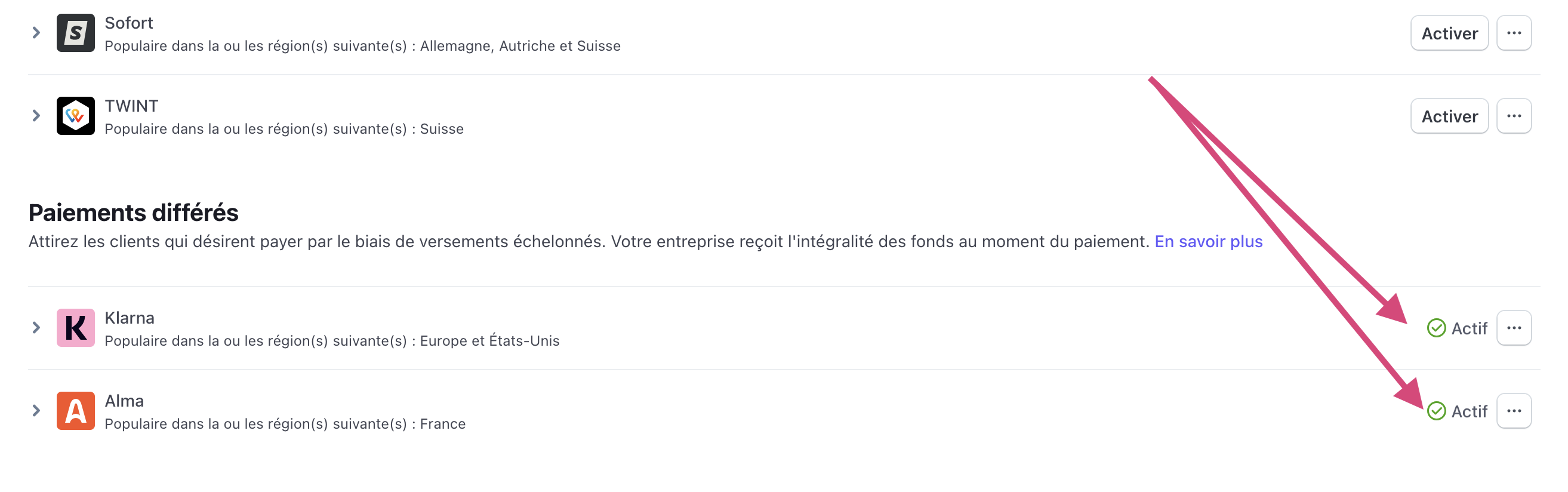Image resolution: width=1568 pixels, height=492 pixels.
Task: Click the Klarna payment method name
Action: 130,317
